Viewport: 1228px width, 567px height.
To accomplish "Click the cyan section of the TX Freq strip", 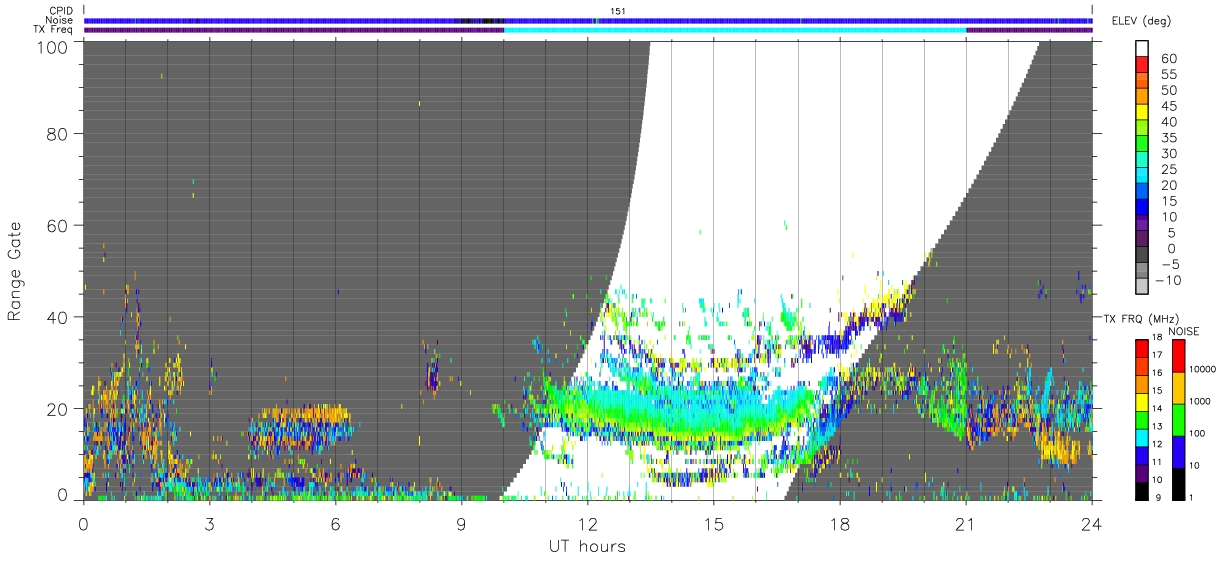I will (735, 30).
